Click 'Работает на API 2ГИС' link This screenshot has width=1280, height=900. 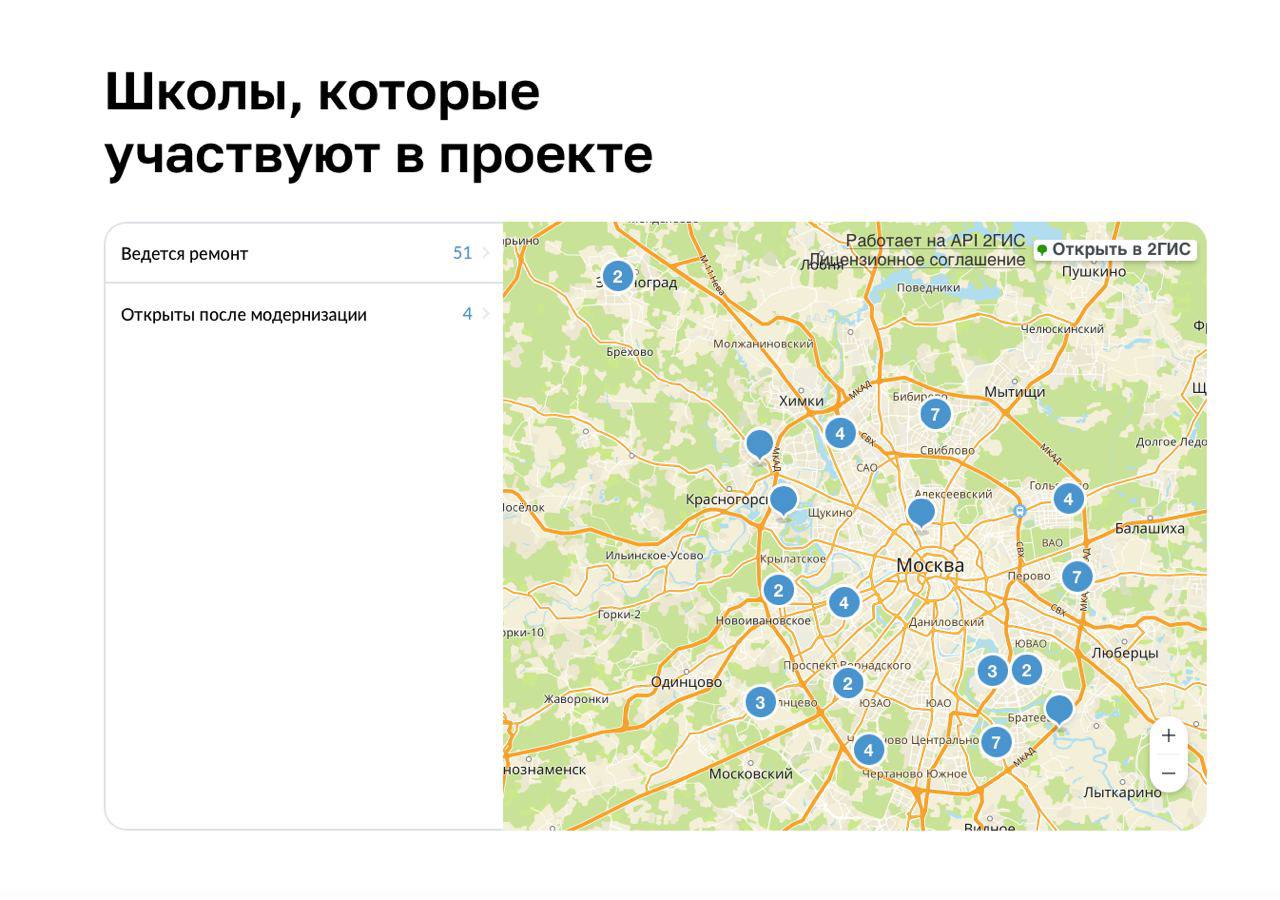(935, 241)
